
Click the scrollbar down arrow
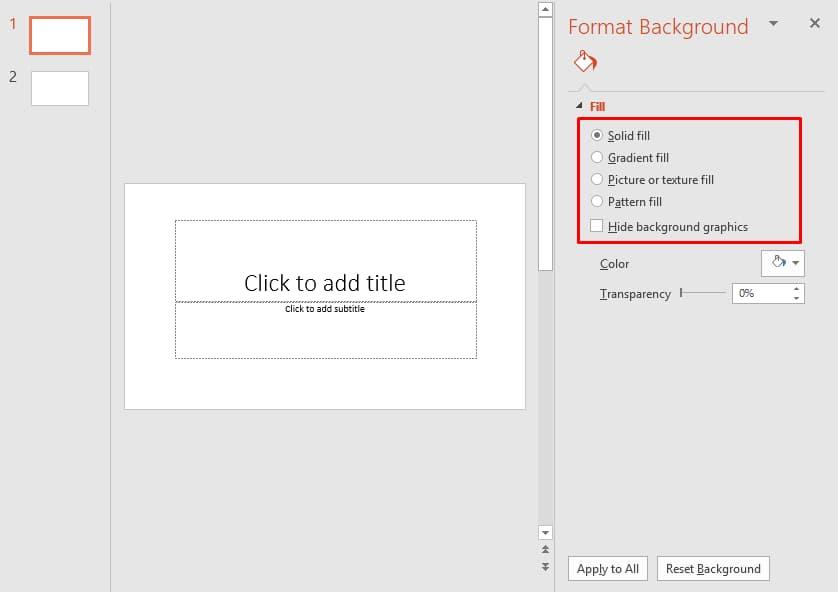tap(544, 532)
